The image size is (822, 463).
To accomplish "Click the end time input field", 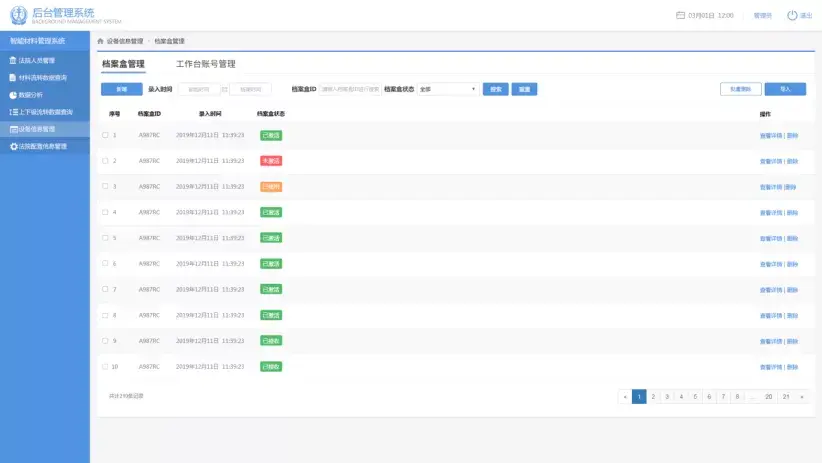I will point(251,89).
